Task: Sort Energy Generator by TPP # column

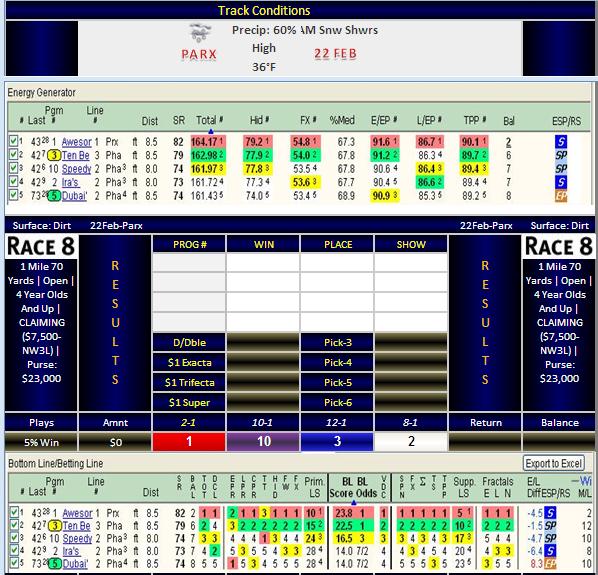Action: [x=475, y=120]
